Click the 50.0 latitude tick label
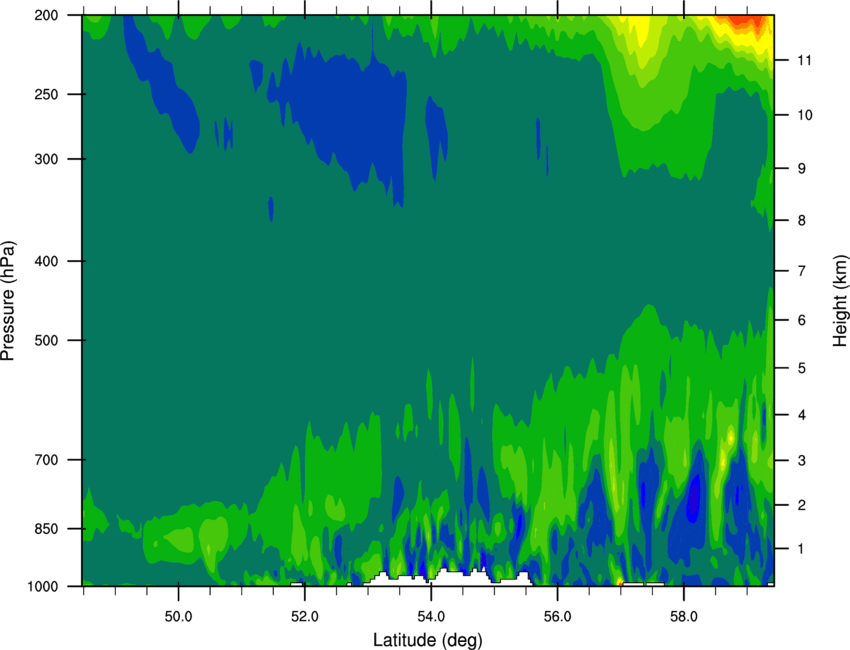 click(x=178, y=616)
